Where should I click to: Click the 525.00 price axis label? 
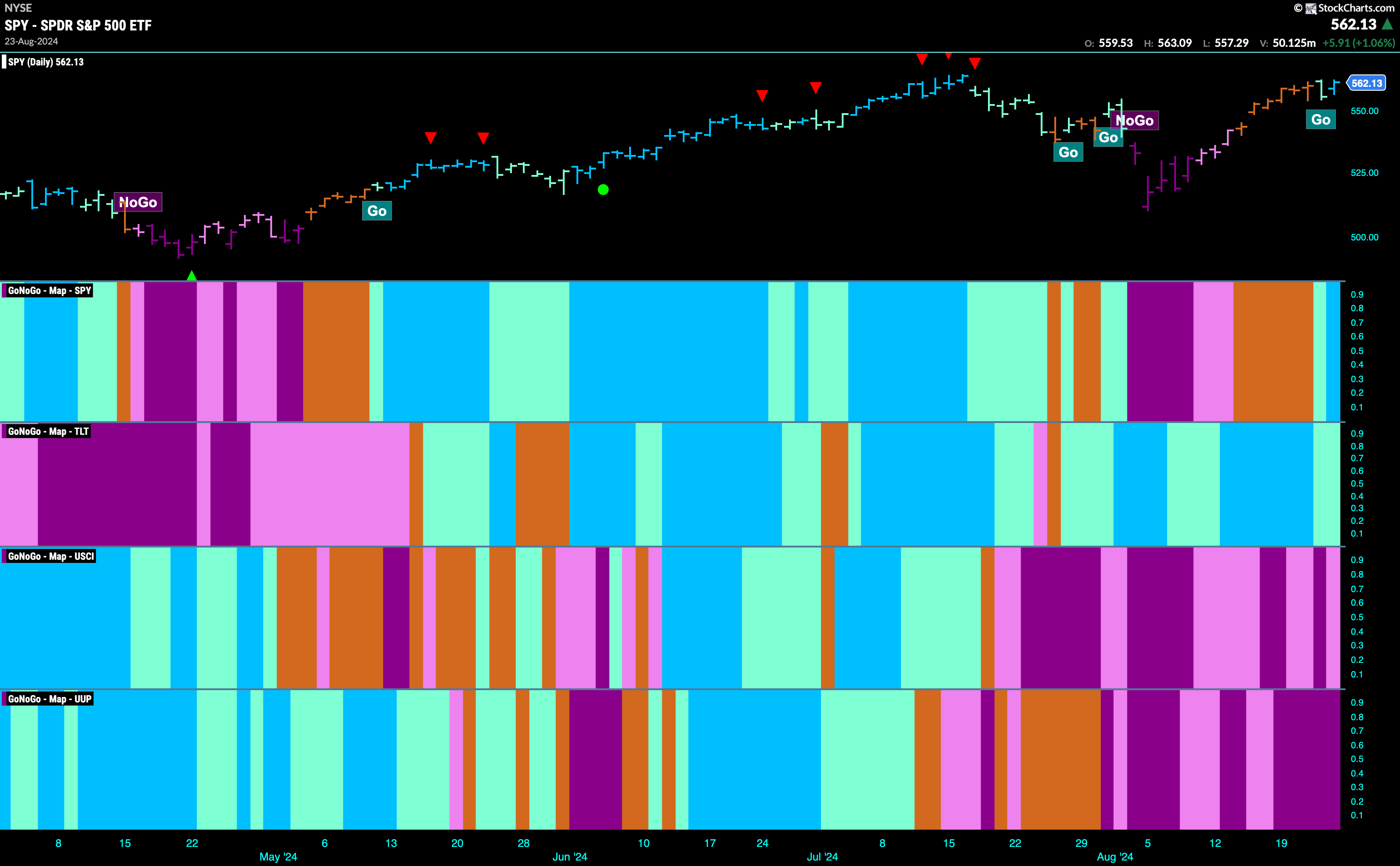click(x=1365, y=173)
